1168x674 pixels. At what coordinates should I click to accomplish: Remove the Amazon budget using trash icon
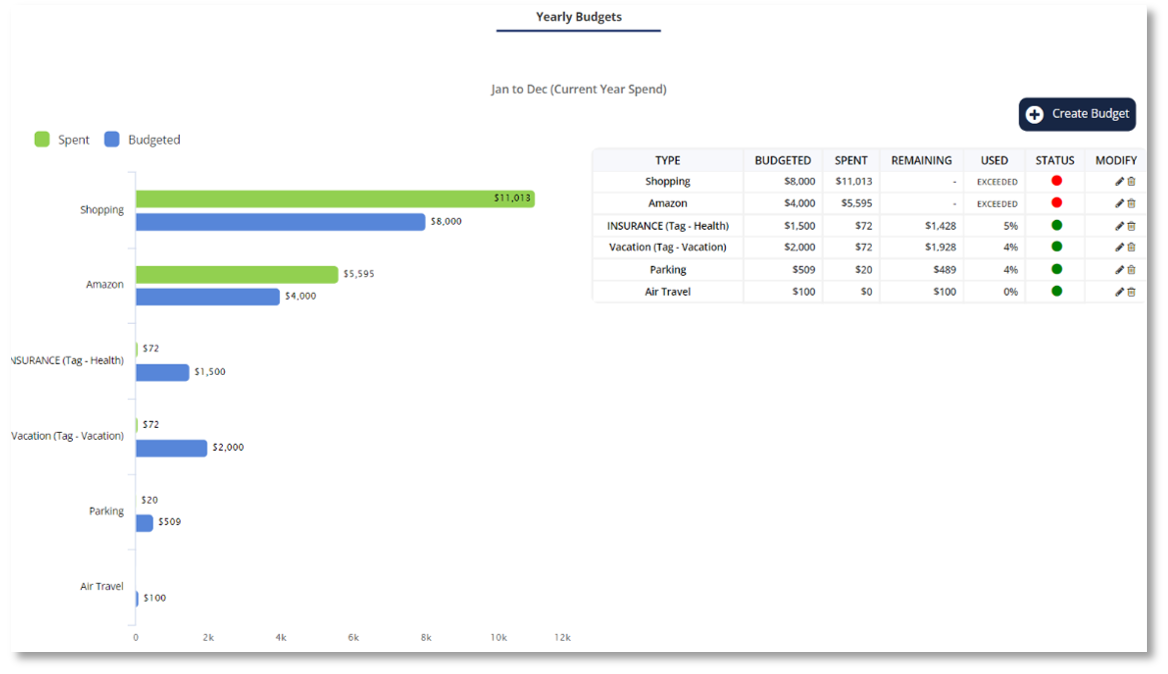[x=1132, y=204]
